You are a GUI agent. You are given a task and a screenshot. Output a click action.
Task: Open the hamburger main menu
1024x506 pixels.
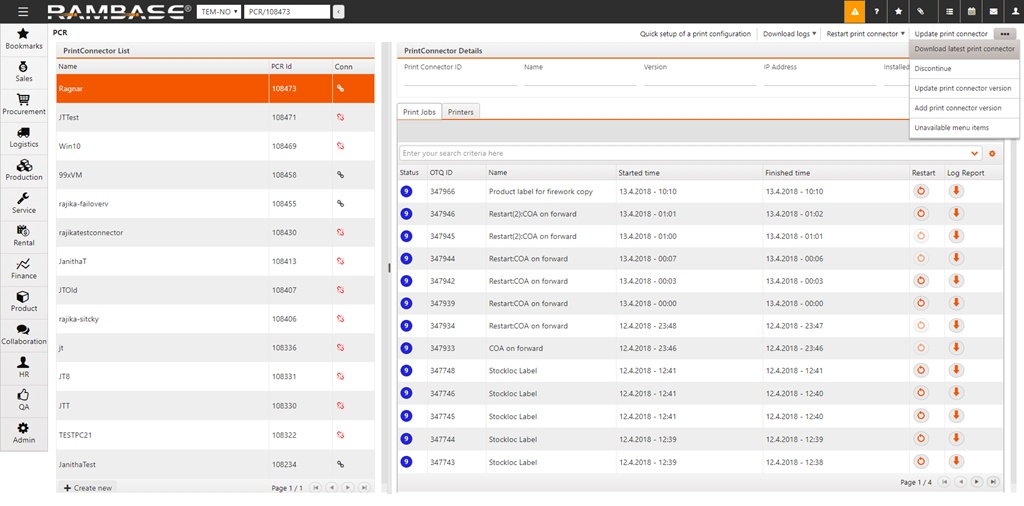click(x=23, y=12)
